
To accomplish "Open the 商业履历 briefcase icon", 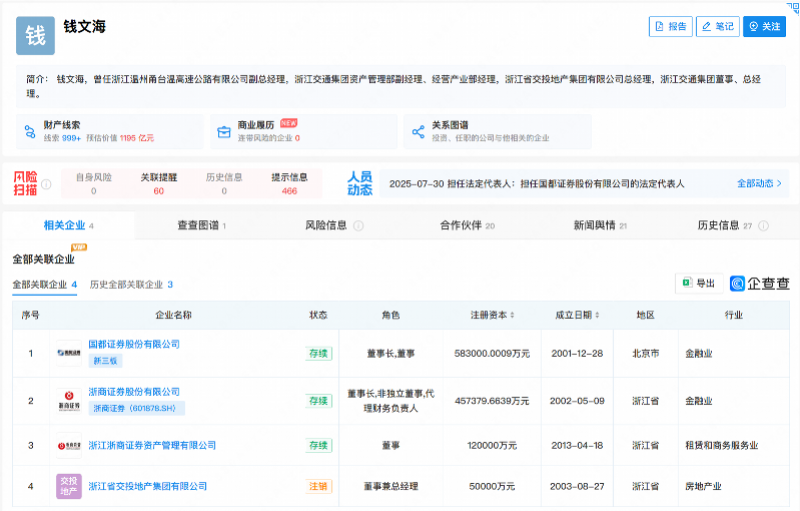I will (x=222, y=131).
